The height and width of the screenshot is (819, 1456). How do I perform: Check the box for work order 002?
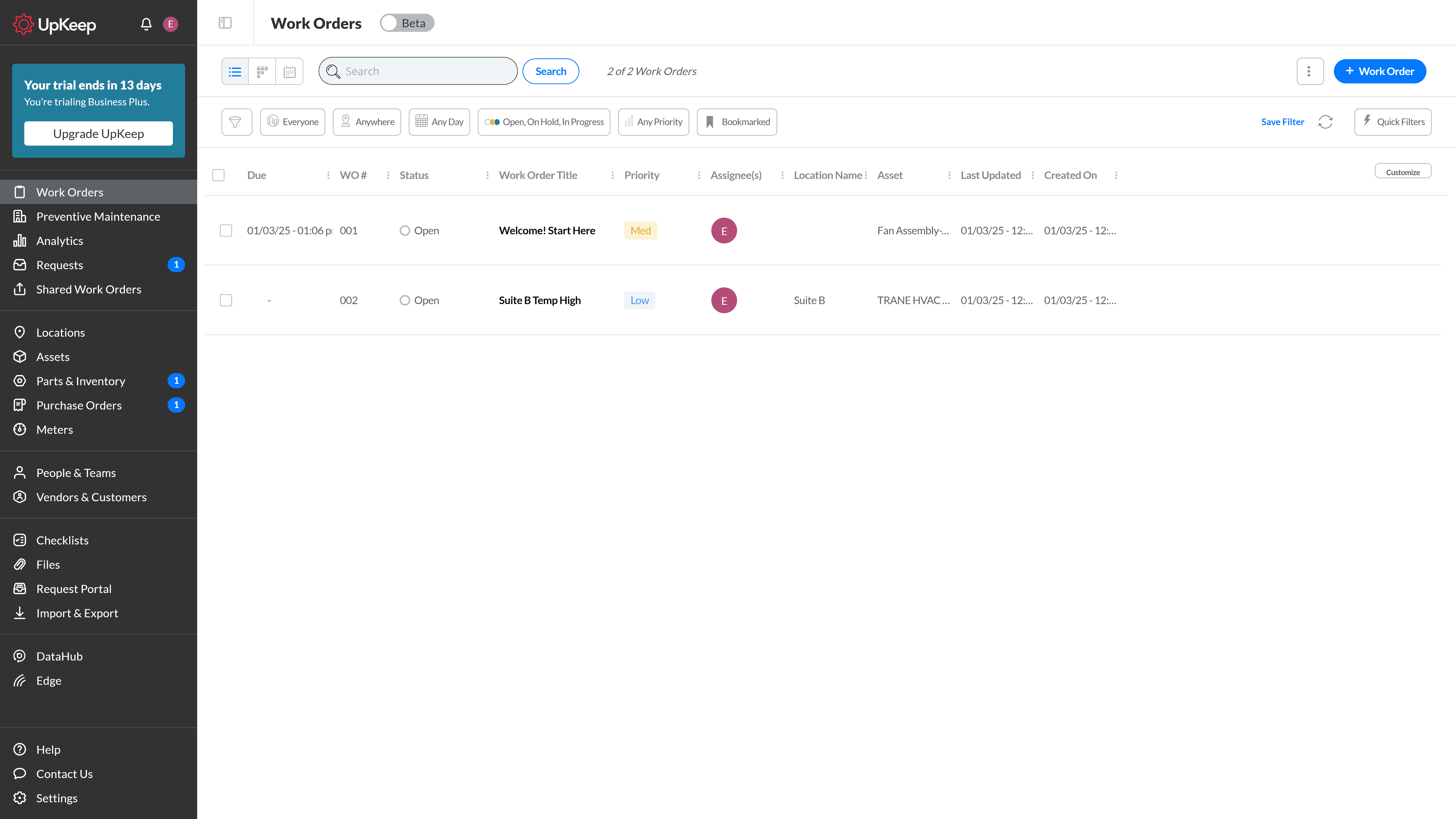[226, 300]
